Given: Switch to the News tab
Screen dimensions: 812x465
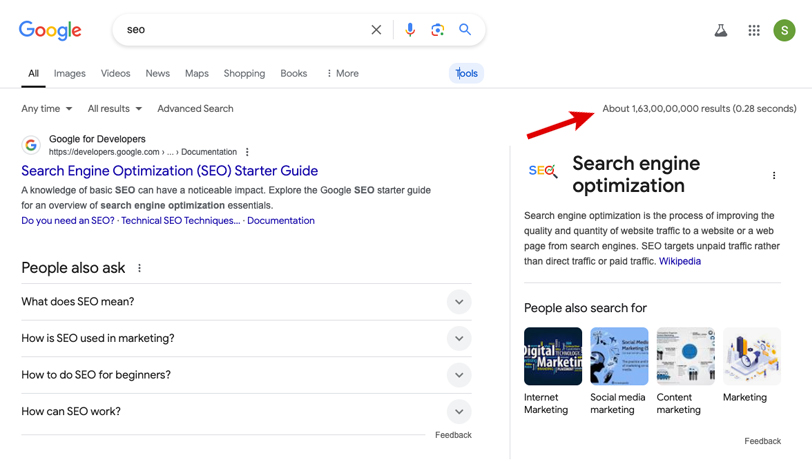Looking at the screenshot, I should (x=157, y=74).
